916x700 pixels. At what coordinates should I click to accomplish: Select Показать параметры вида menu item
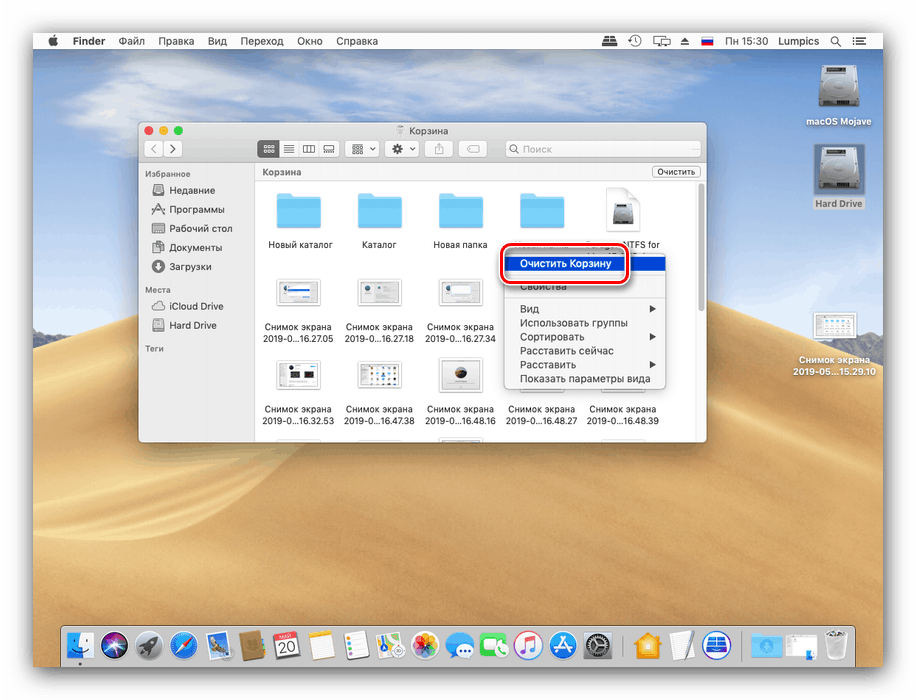(584, 379)
